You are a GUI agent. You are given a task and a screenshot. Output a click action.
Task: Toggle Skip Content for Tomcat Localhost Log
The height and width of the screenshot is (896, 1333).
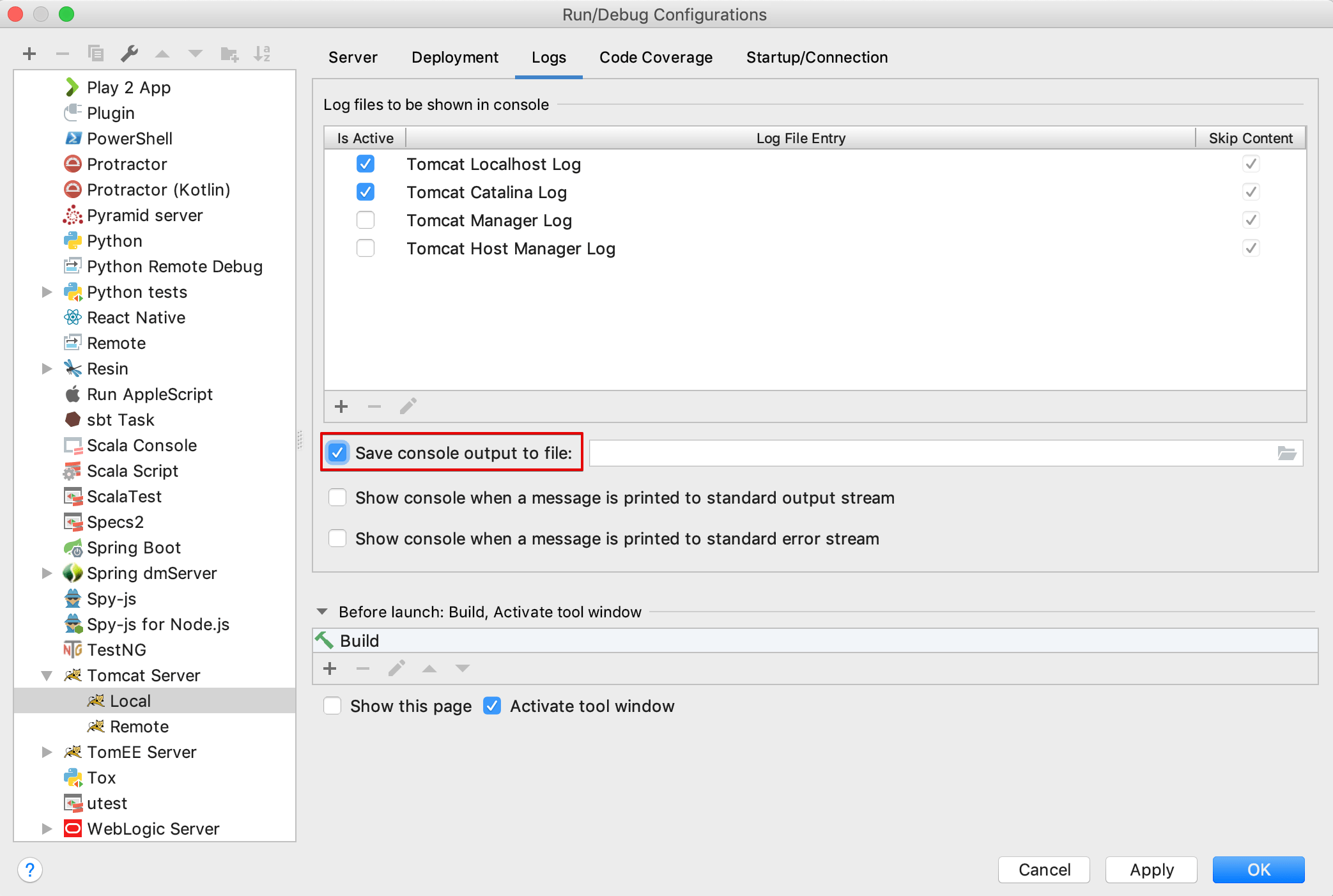point(1251,164)
